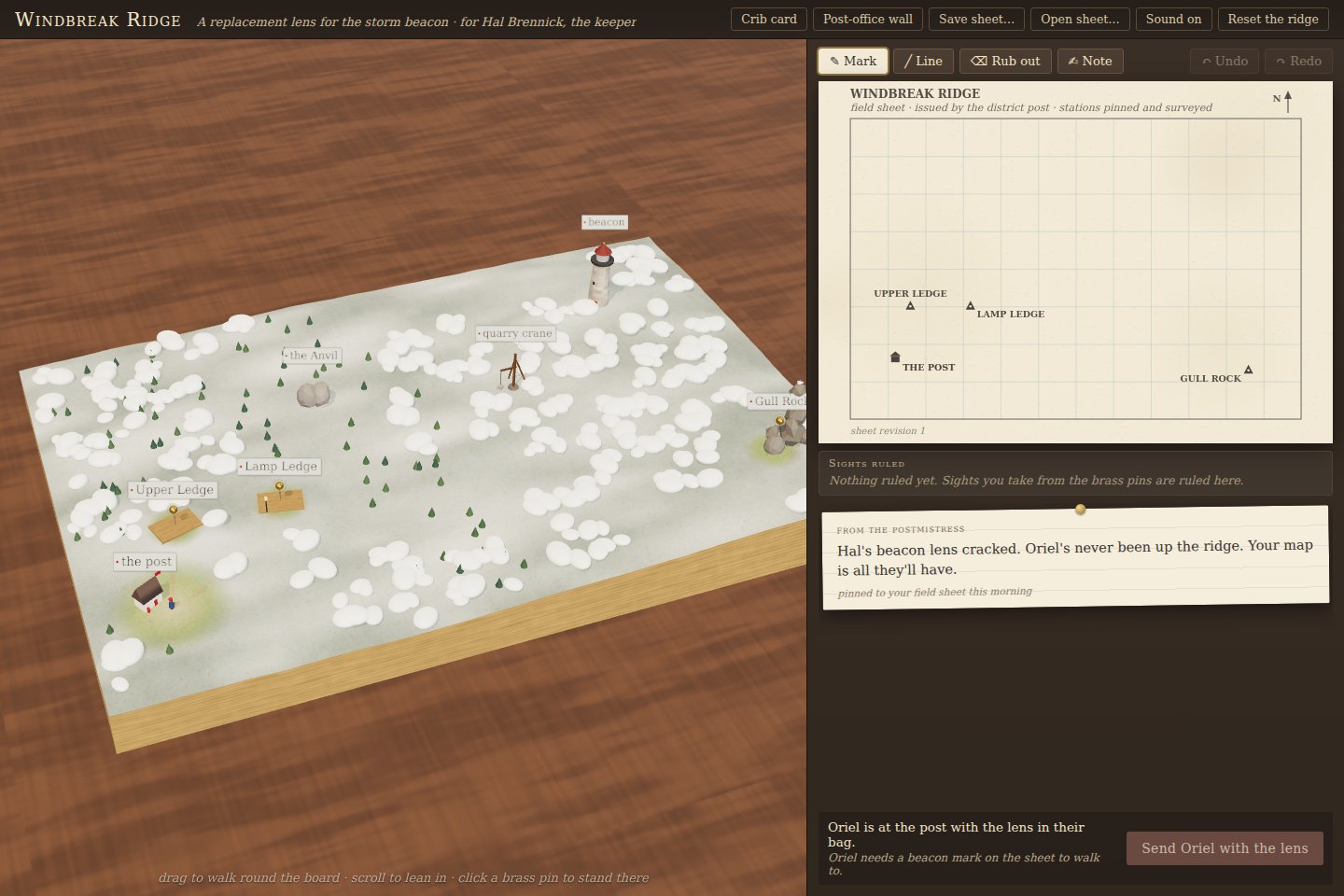Click 'sheet revision 1' text
This screenshot has width=1344, height=896.
click(x=888, y=431)
